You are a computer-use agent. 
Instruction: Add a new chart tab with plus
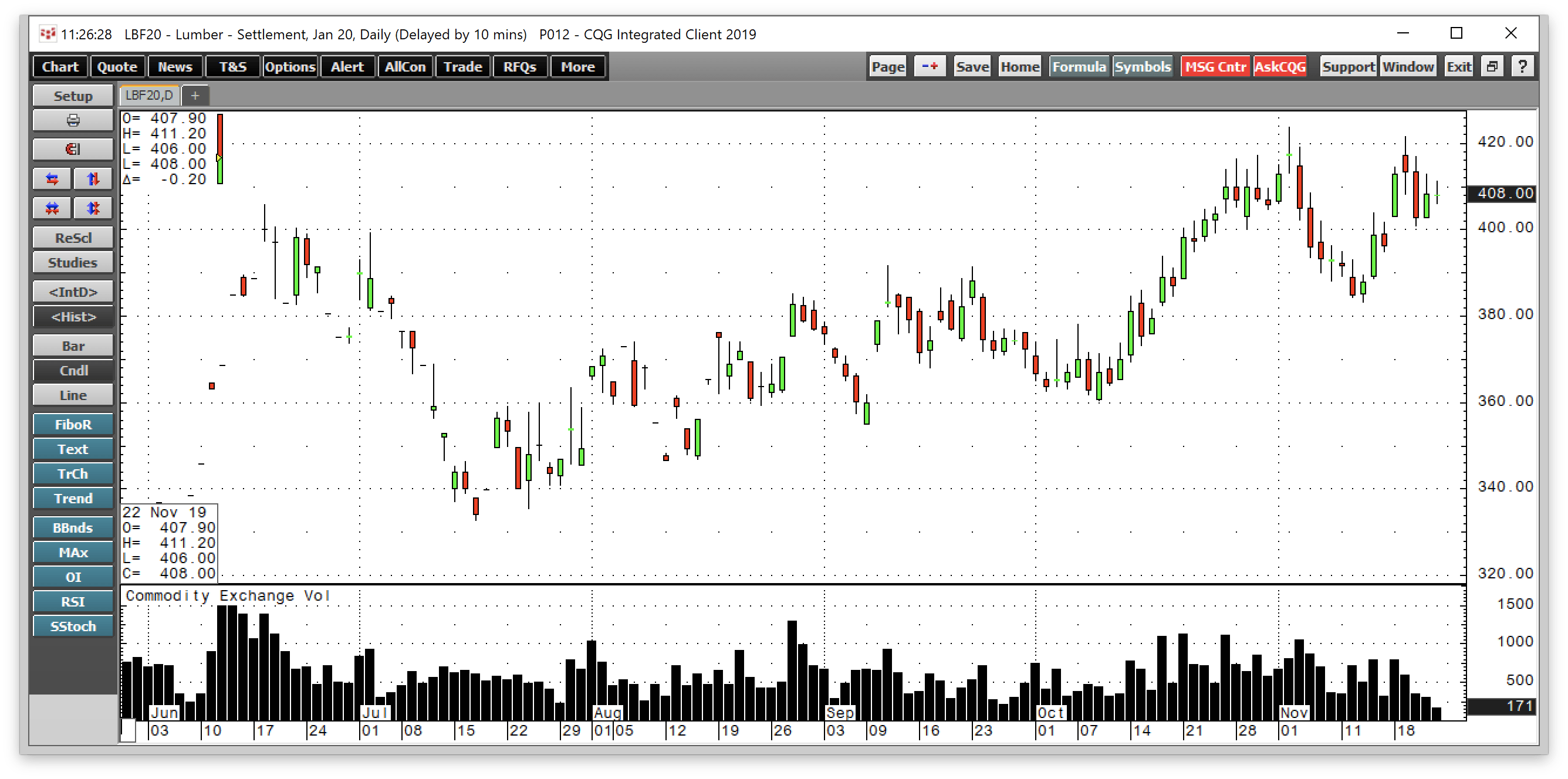coord(195,95)
